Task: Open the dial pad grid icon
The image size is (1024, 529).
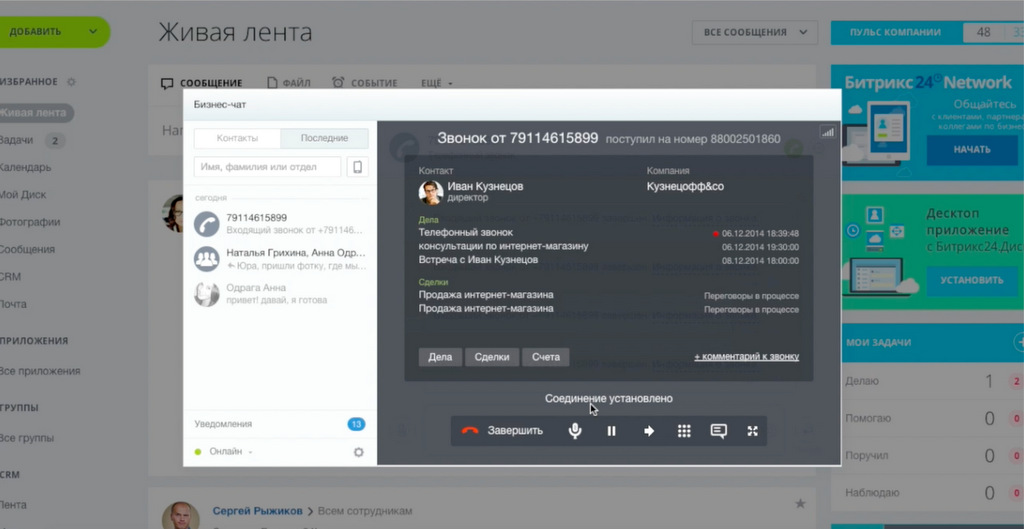Action: pos(684,431)
